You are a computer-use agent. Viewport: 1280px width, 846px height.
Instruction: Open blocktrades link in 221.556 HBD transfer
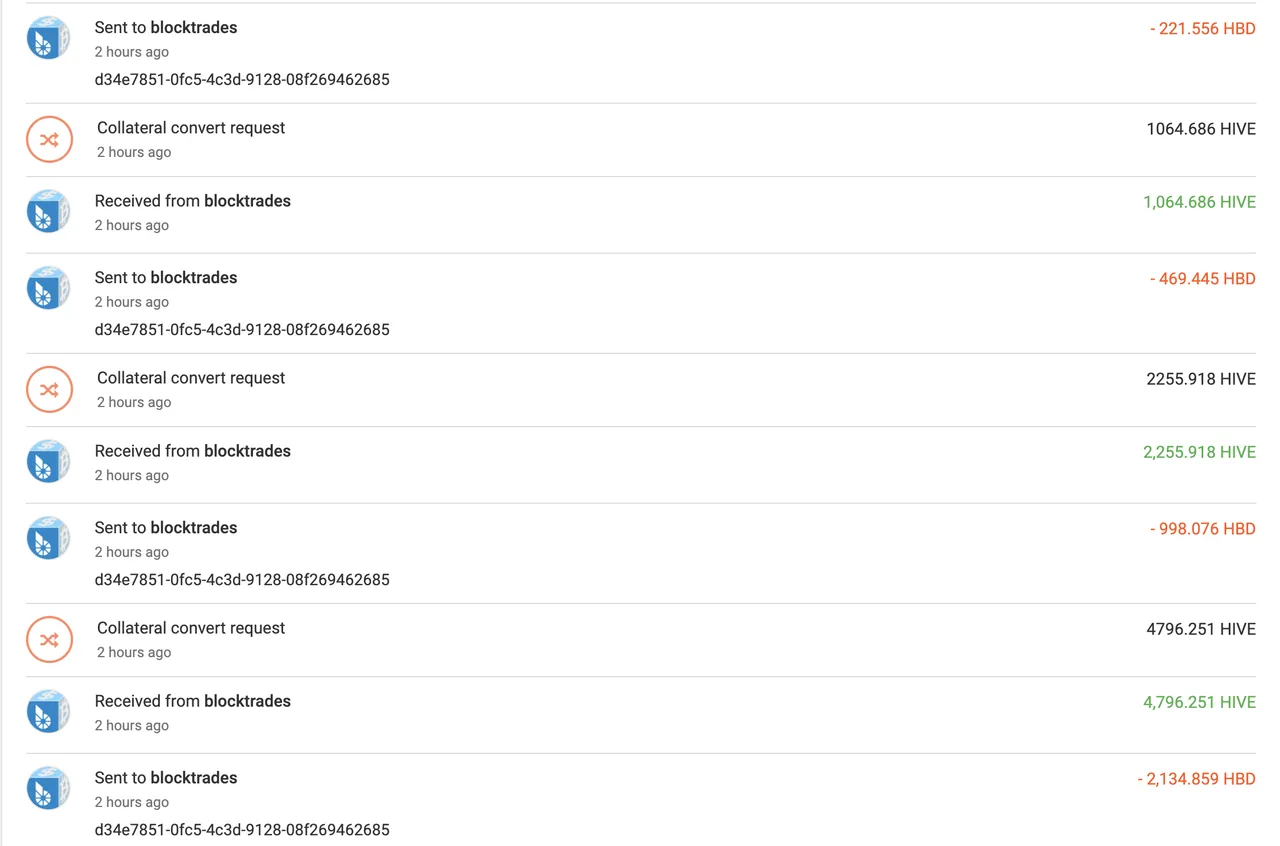click(x=193, y=28)
